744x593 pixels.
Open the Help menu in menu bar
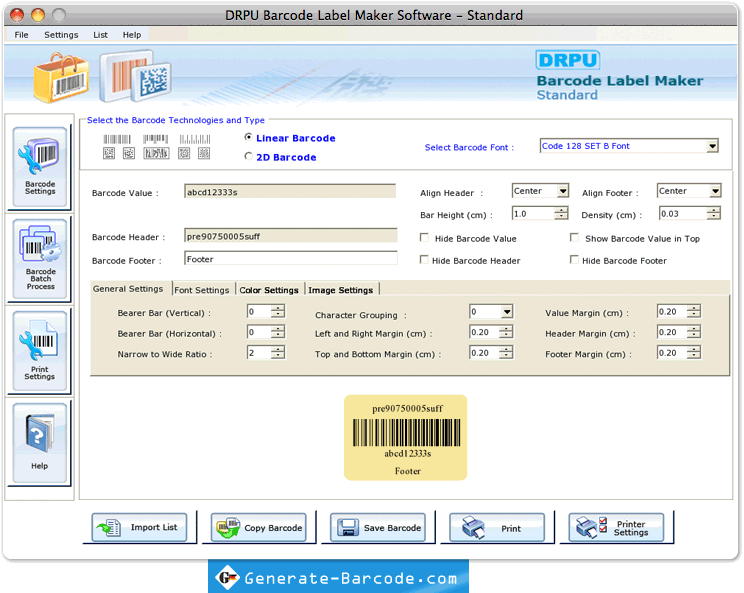click(132, 35)
